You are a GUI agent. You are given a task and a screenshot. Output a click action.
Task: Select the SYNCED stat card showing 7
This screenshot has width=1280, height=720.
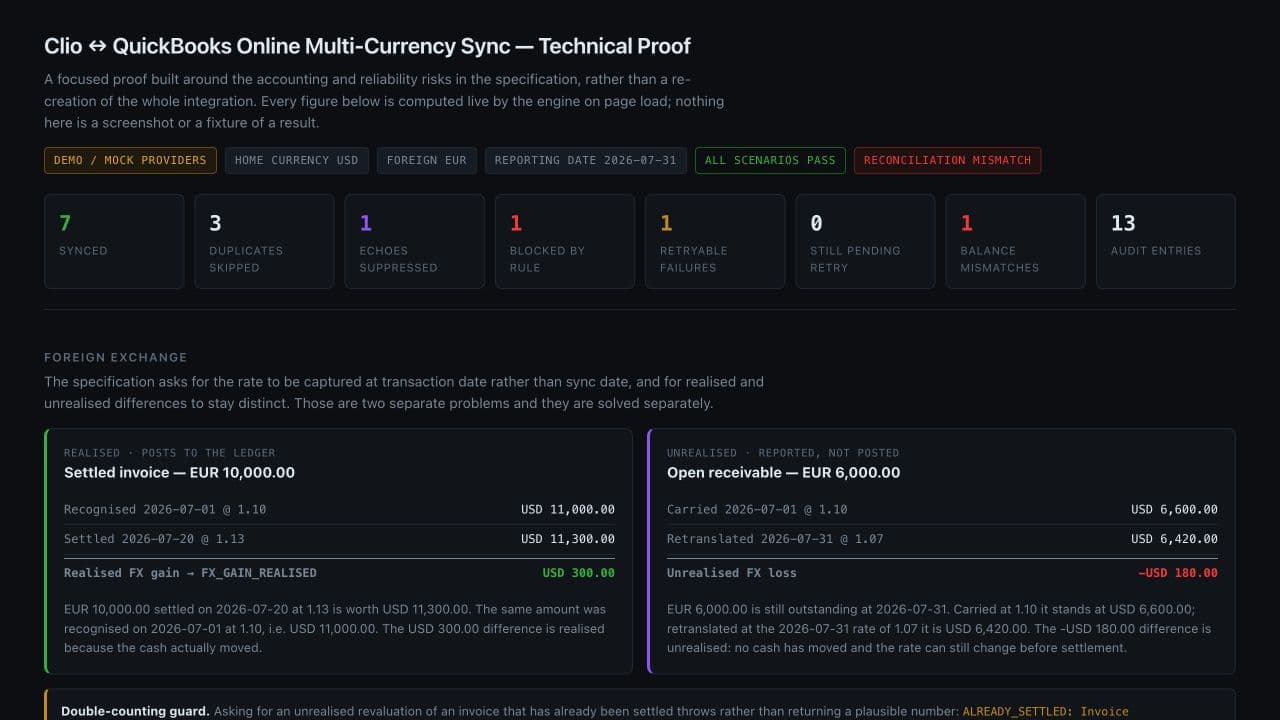point(114,241)
